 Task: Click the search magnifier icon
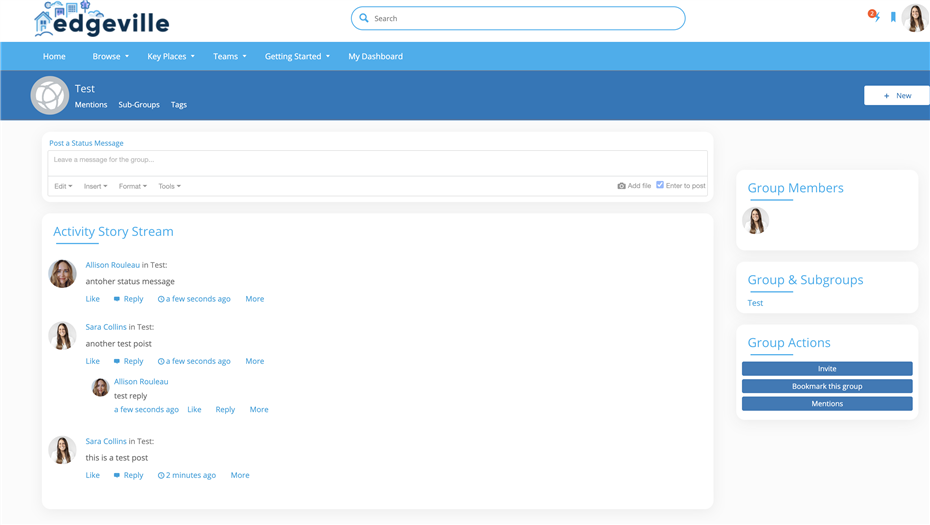[364, 18]
